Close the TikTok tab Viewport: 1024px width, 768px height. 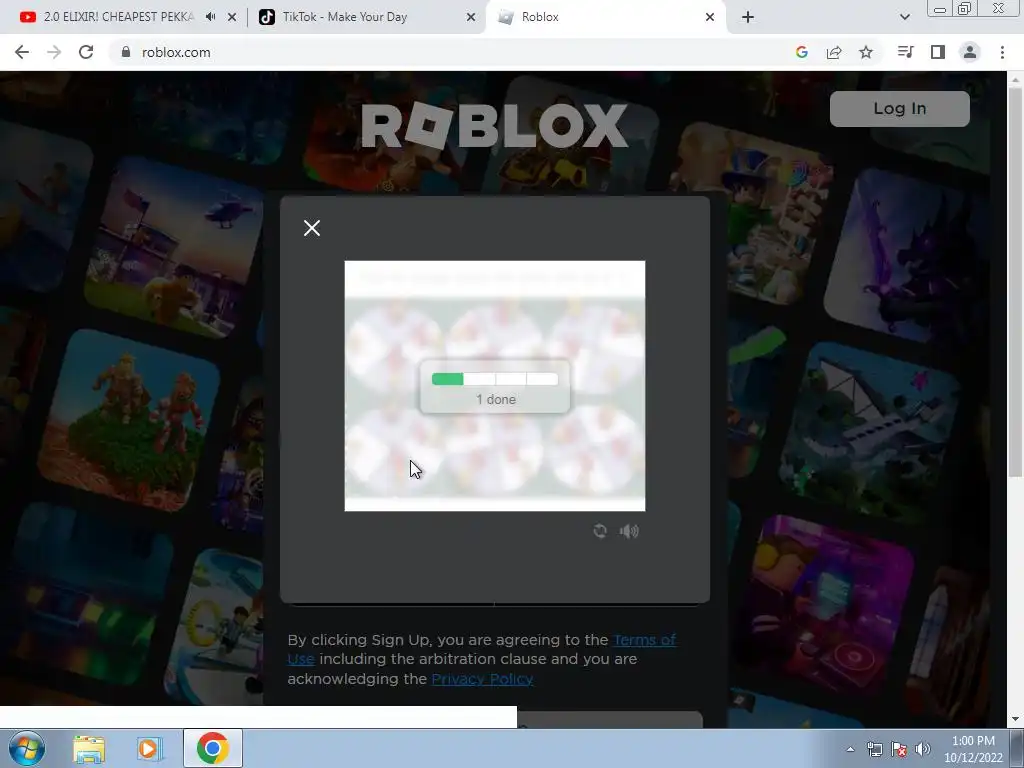click(471, 17)
